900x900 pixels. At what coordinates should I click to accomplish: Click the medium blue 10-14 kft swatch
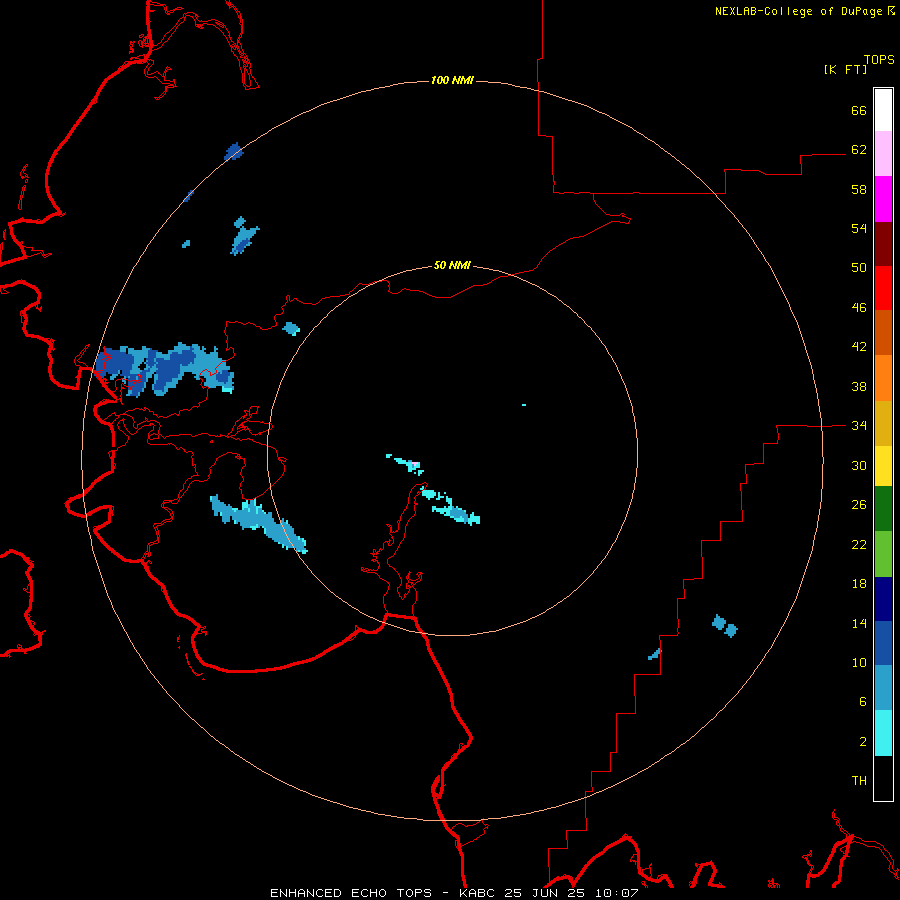(x=883, y=643)
